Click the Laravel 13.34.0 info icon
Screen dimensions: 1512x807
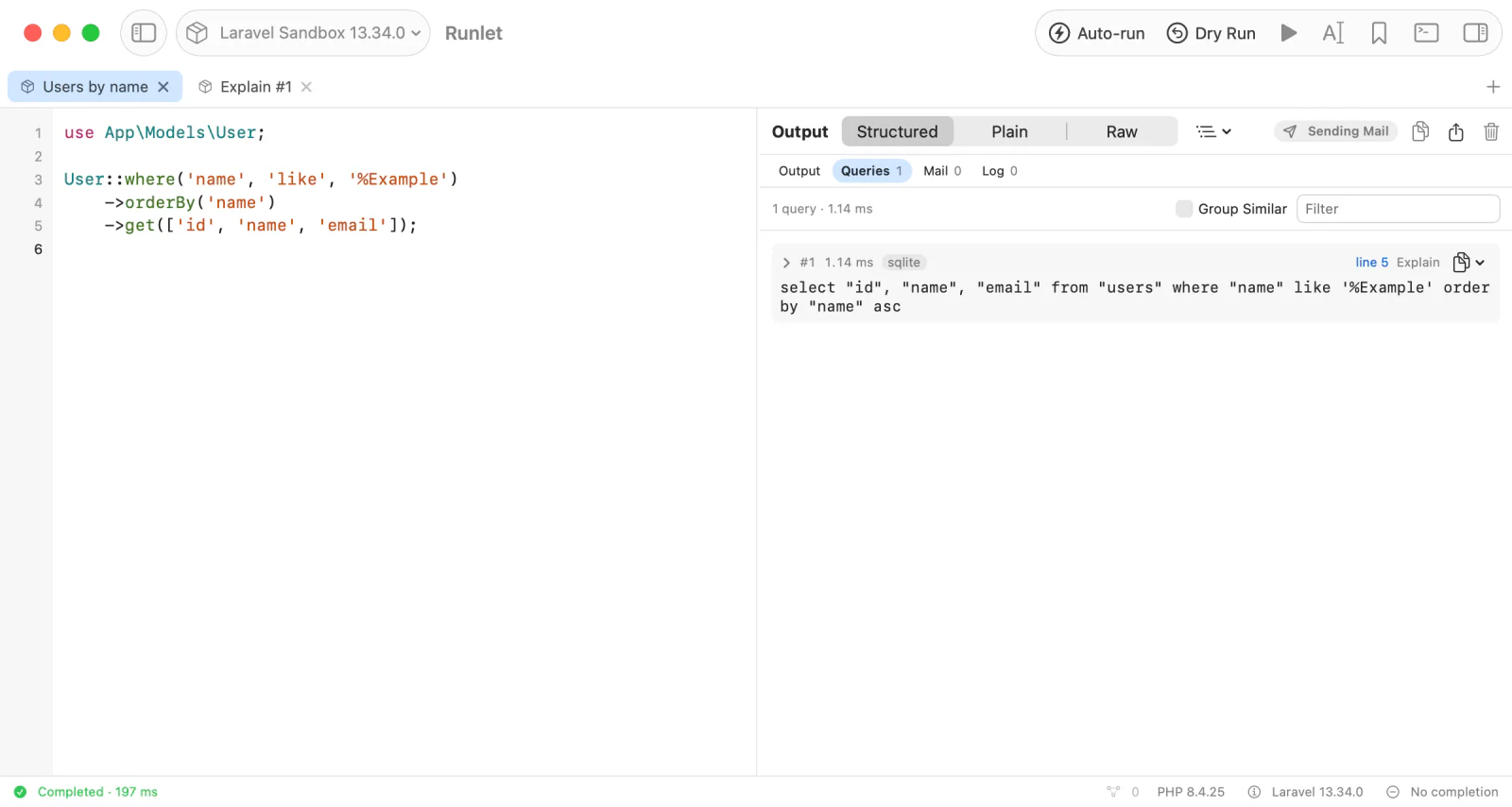[1254, 792]
